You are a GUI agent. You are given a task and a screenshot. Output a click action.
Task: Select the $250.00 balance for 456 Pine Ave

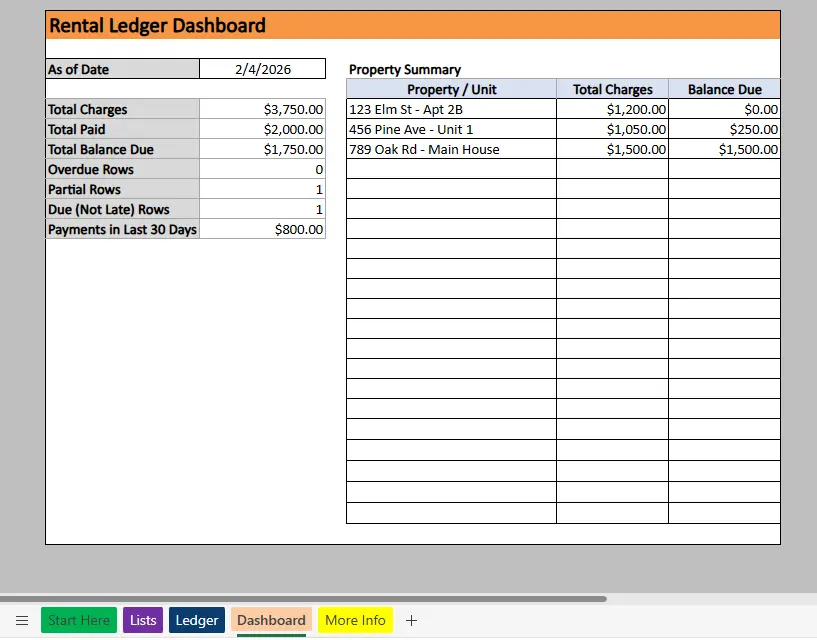point(724,129)
